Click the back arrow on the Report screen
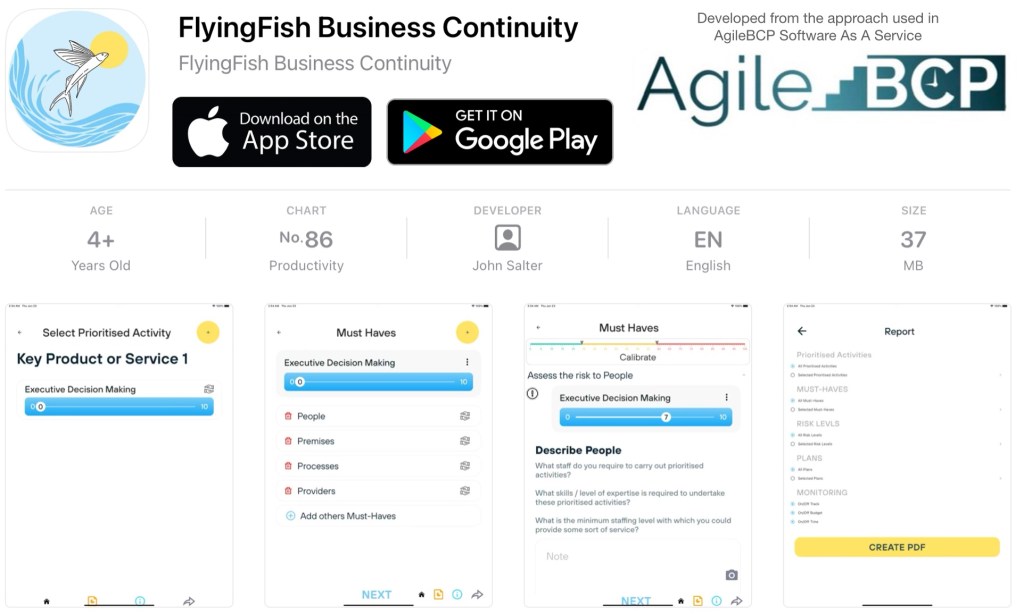Screen dimensions: 1024x614 point(802,331)
